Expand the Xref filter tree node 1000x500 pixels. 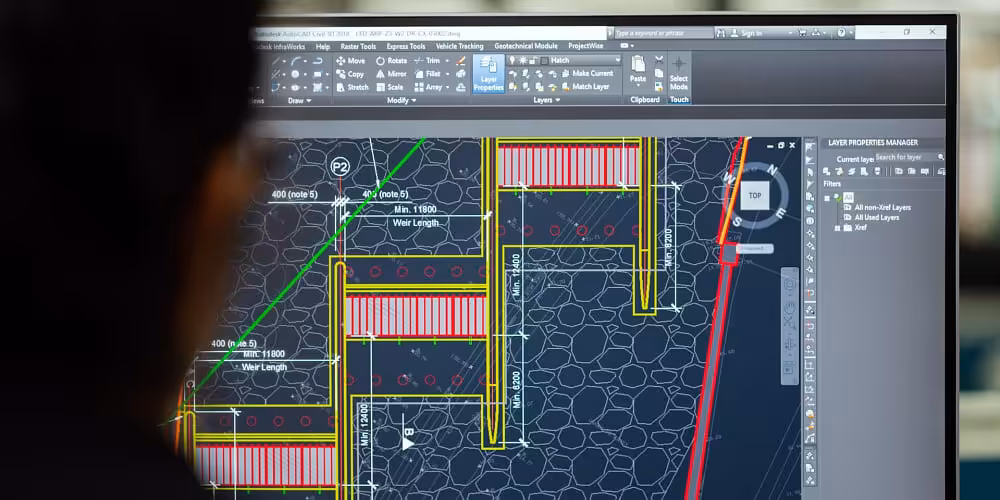point(837,228)
